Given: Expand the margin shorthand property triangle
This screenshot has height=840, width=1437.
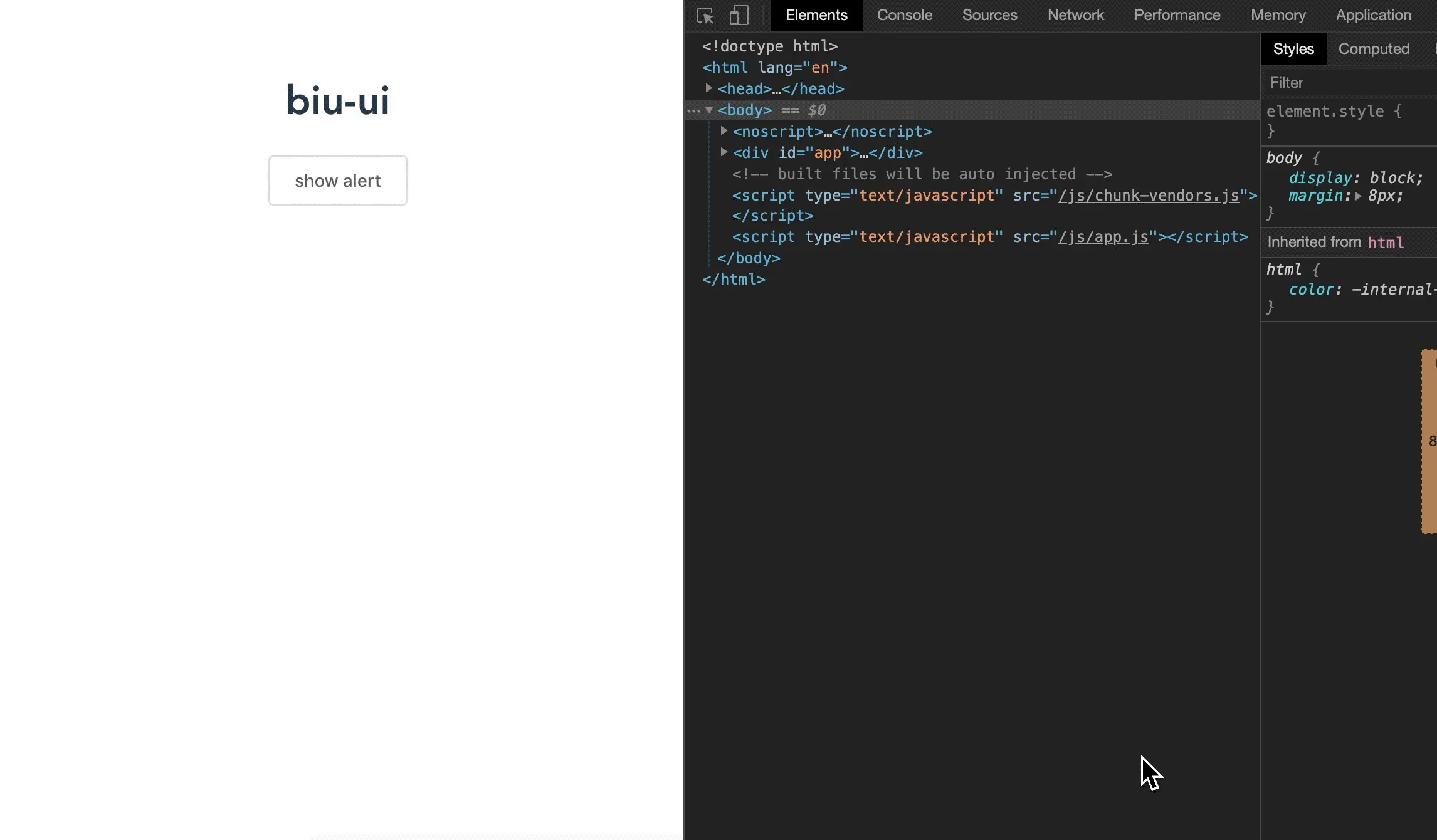Looking at the screenshot, I should pyautogui.click(x=1358, y=196).
